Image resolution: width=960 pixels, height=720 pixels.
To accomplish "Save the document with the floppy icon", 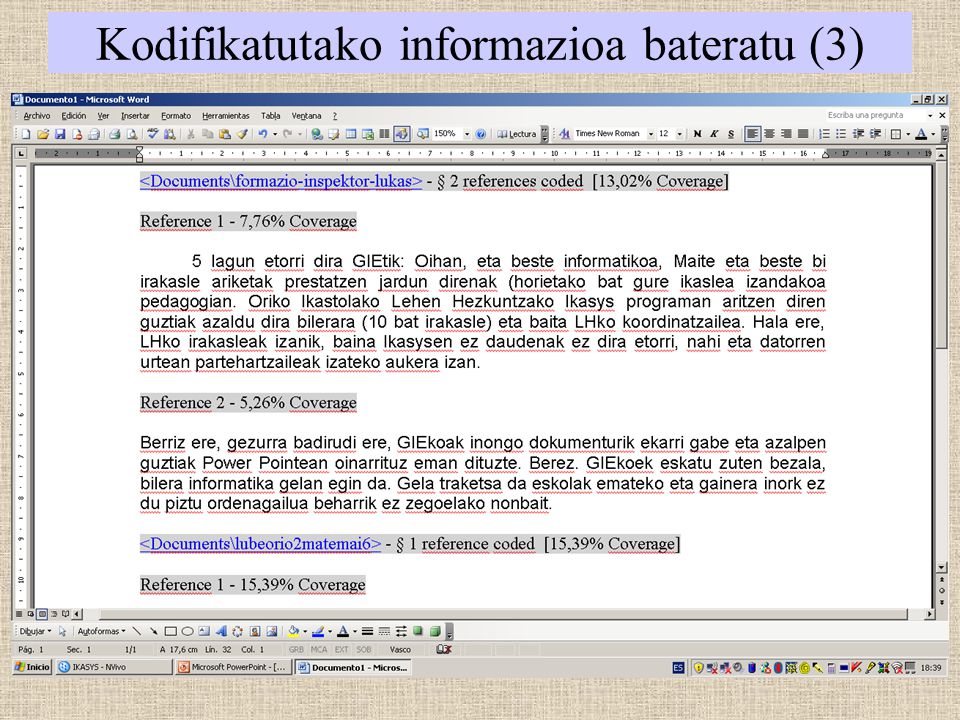I will (60, 134).
